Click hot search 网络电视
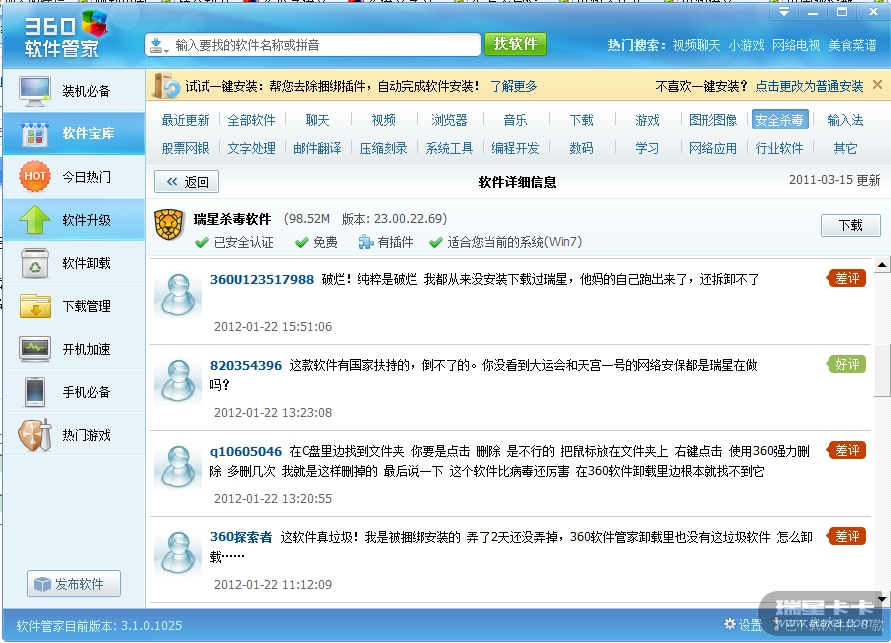The height and width of the screenshot is (643, 891). (796, 45)
